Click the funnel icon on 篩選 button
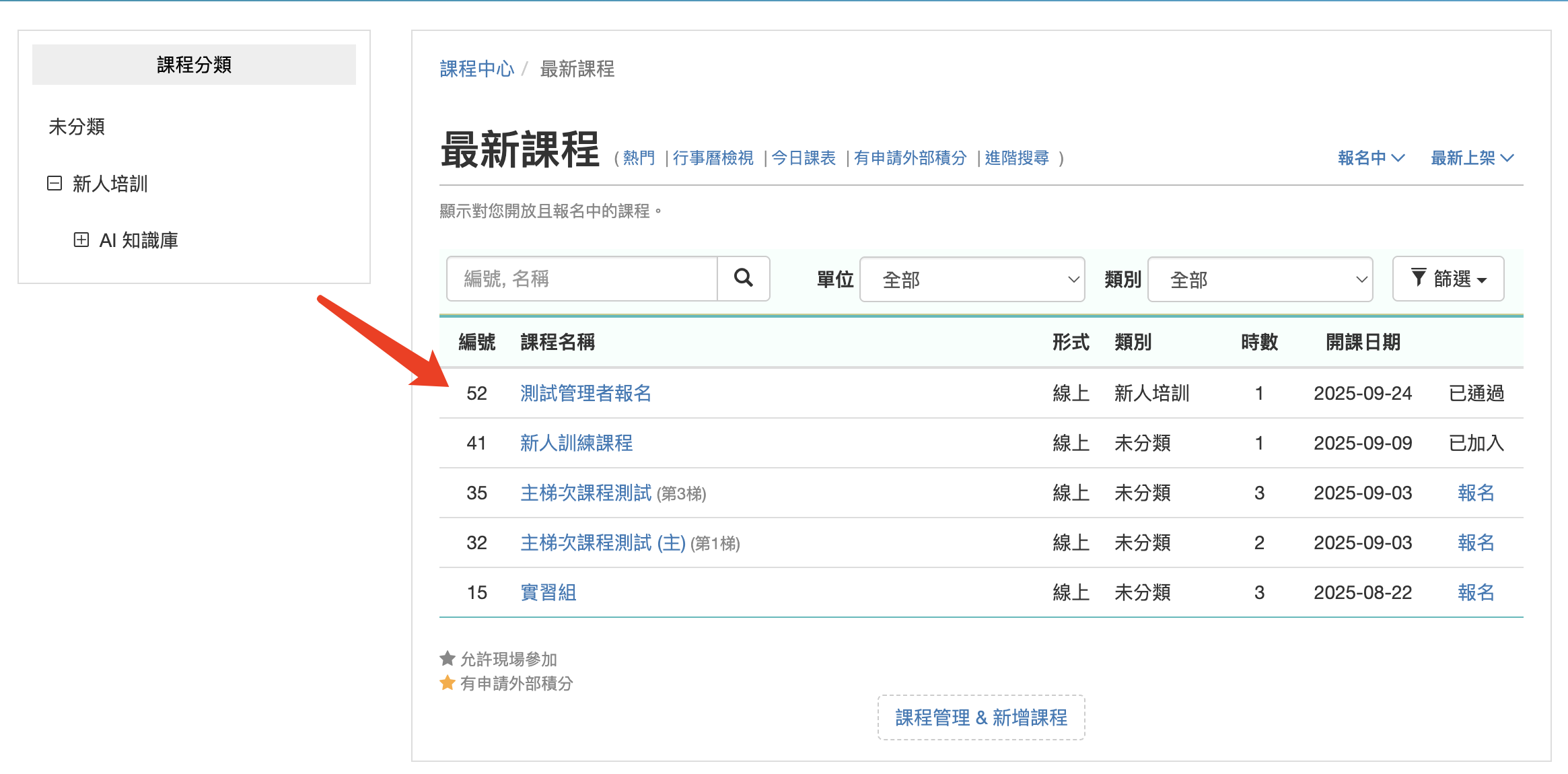Screen dimensions: 1568x774 (x=1418, y=277)
